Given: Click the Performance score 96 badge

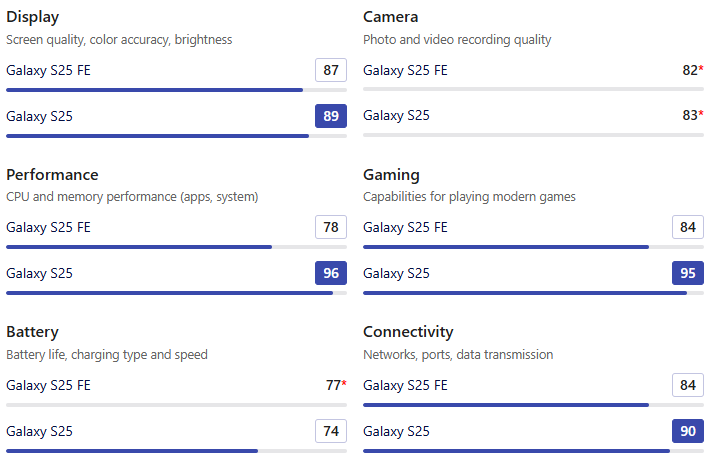Looking at the screenshot, I should click(x=331, y=273).
